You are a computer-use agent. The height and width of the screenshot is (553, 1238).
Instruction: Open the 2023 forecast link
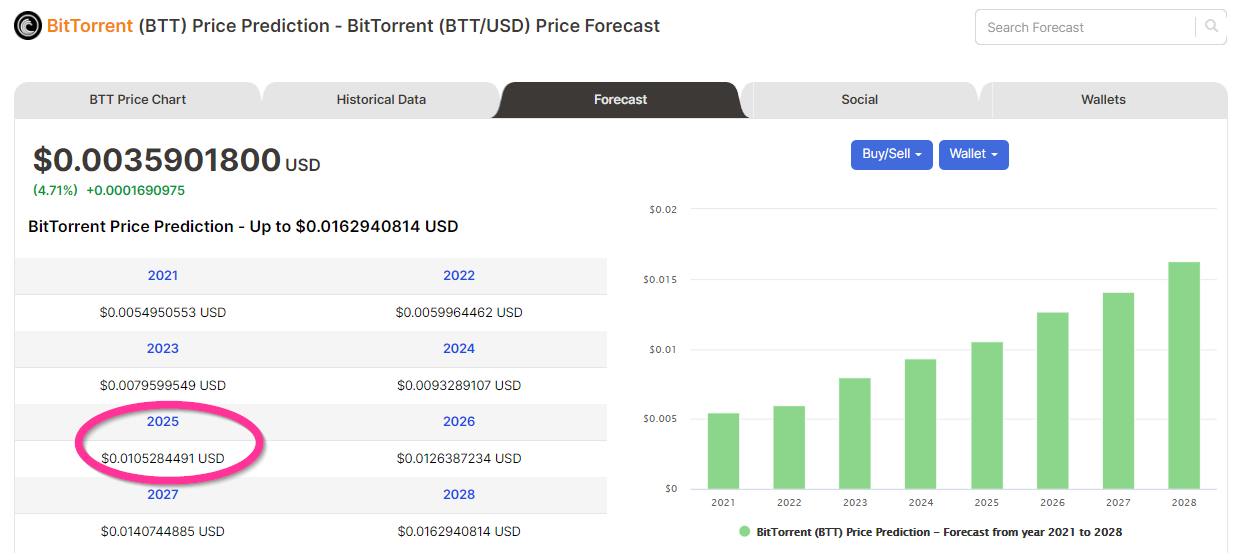tap(163, 349)
